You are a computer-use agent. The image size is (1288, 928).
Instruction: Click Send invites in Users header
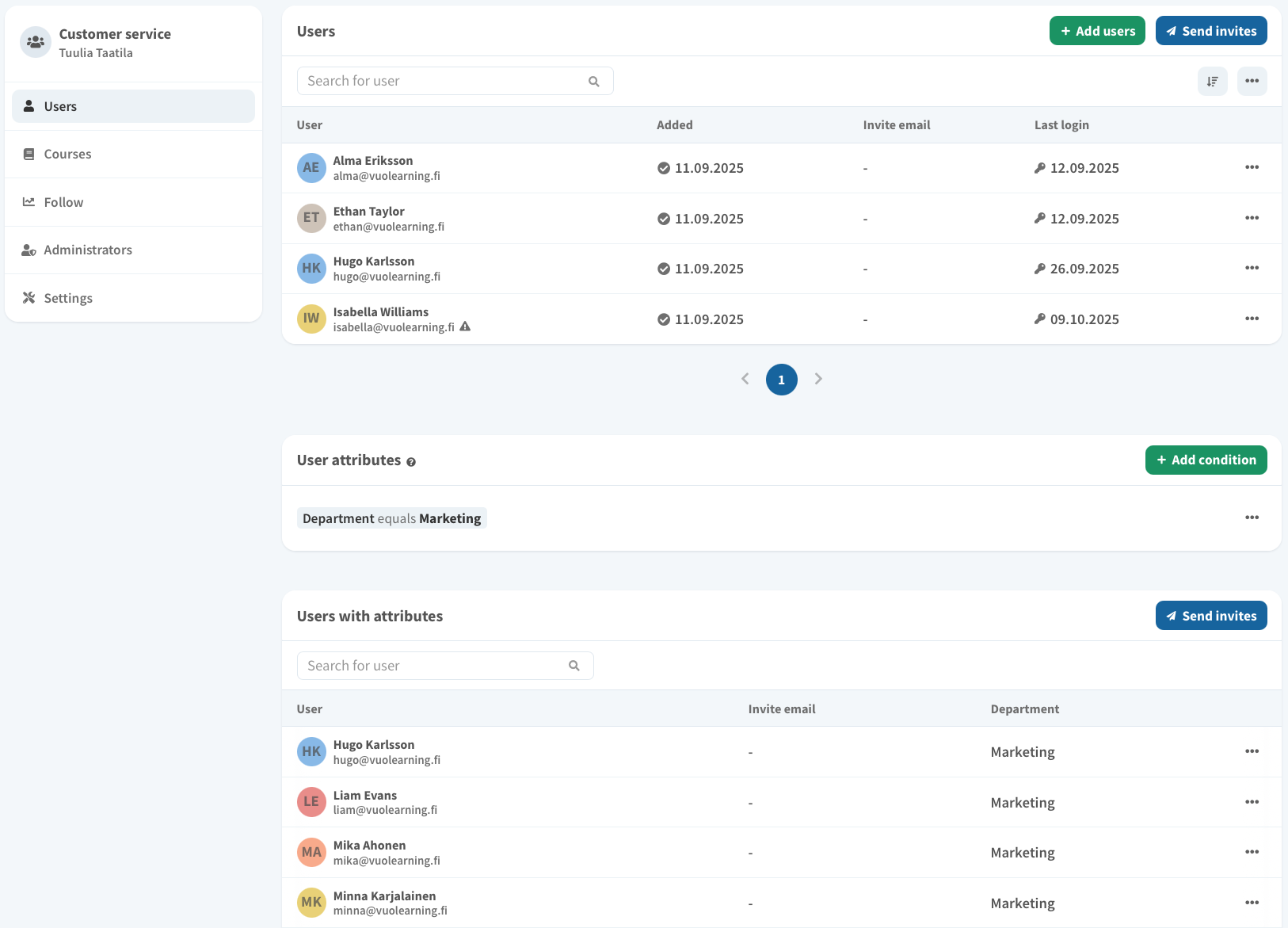click(x=1211, y=31)
